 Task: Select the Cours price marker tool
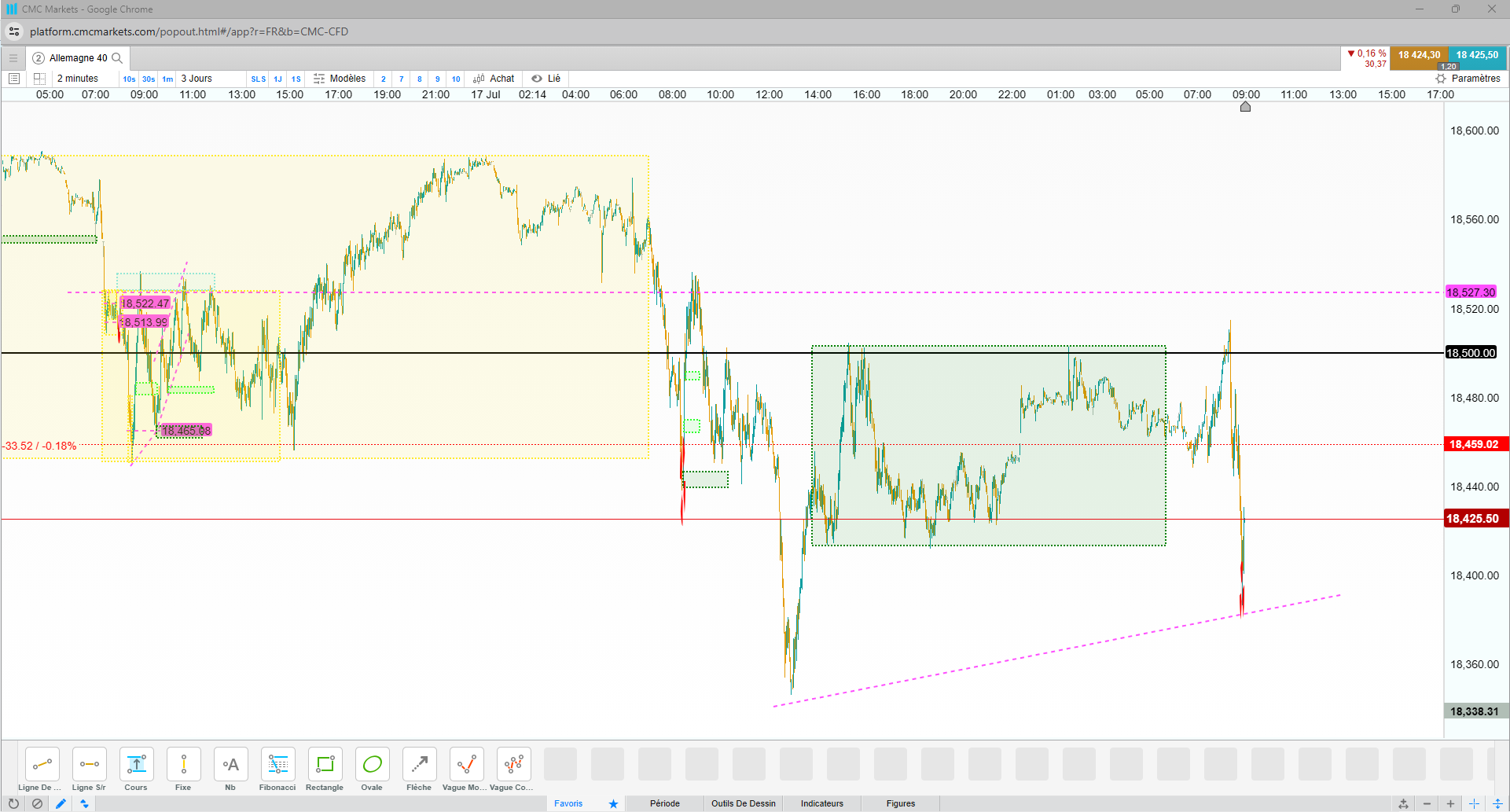136,770
